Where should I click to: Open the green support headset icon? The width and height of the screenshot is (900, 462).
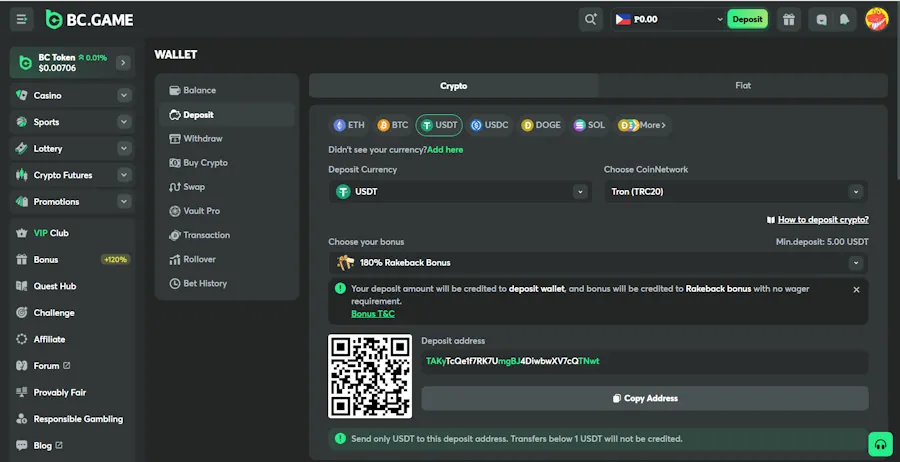click(880, 443)
